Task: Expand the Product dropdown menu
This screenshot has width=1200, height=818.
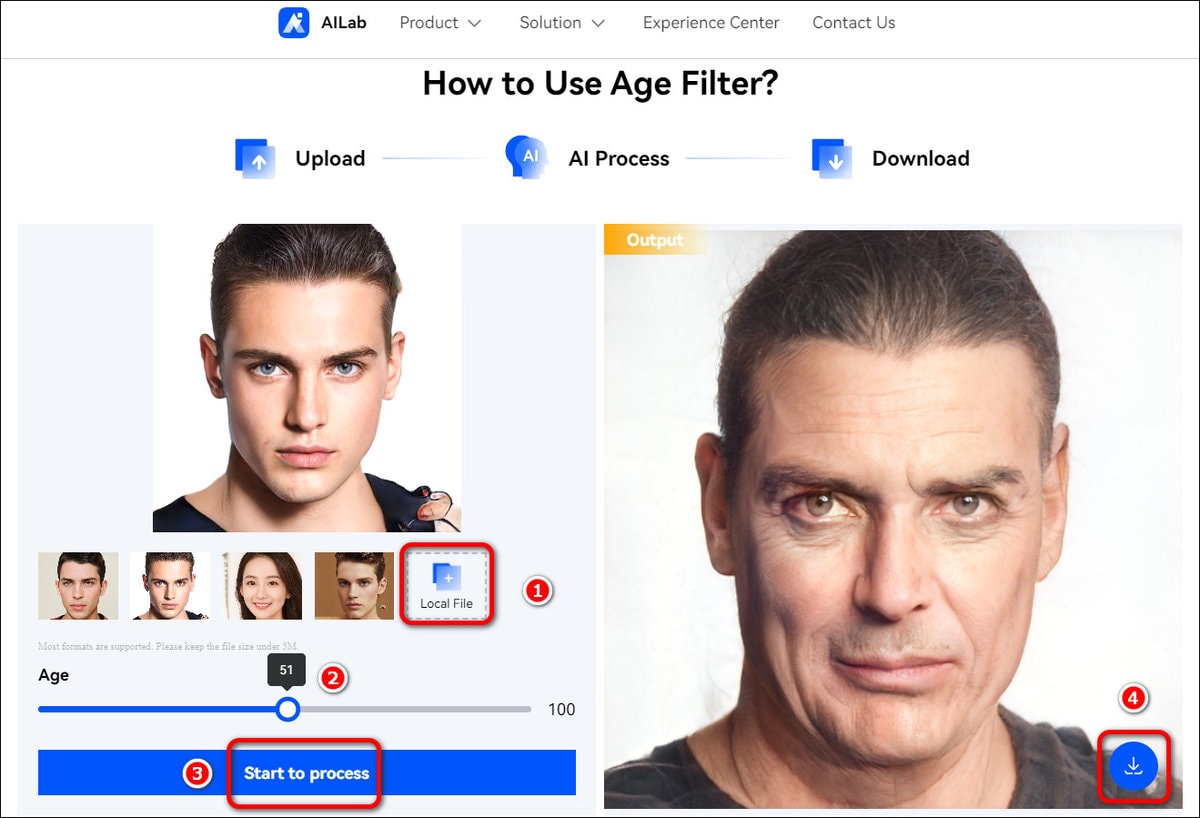Action: coord(440,22)
